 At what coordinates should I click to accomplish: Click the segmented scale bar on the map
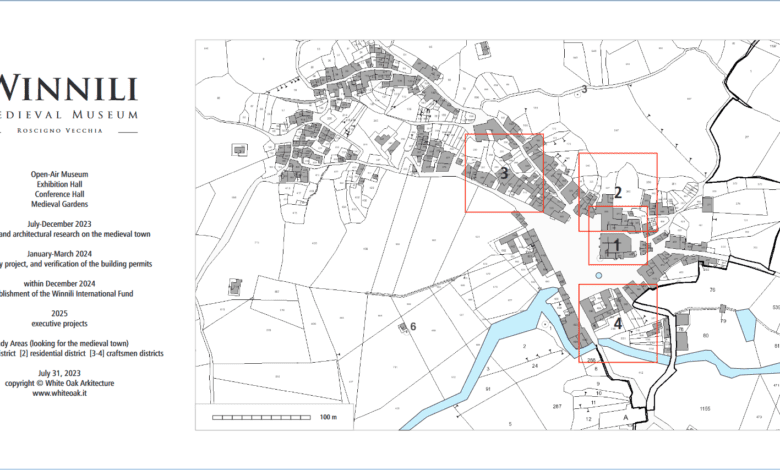click(261, 417)
